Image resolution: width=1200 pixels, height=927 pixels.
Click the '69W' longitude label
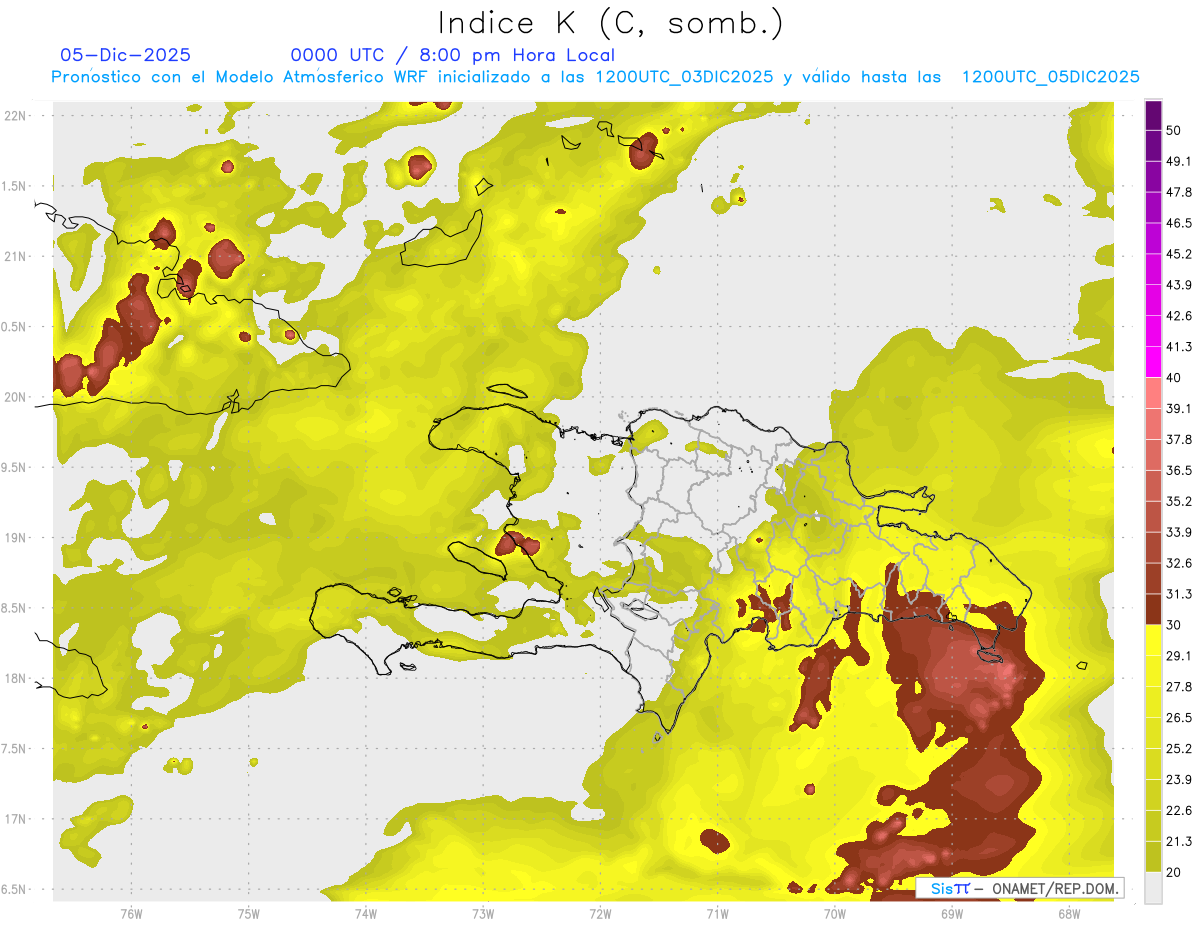pos(951,913)
